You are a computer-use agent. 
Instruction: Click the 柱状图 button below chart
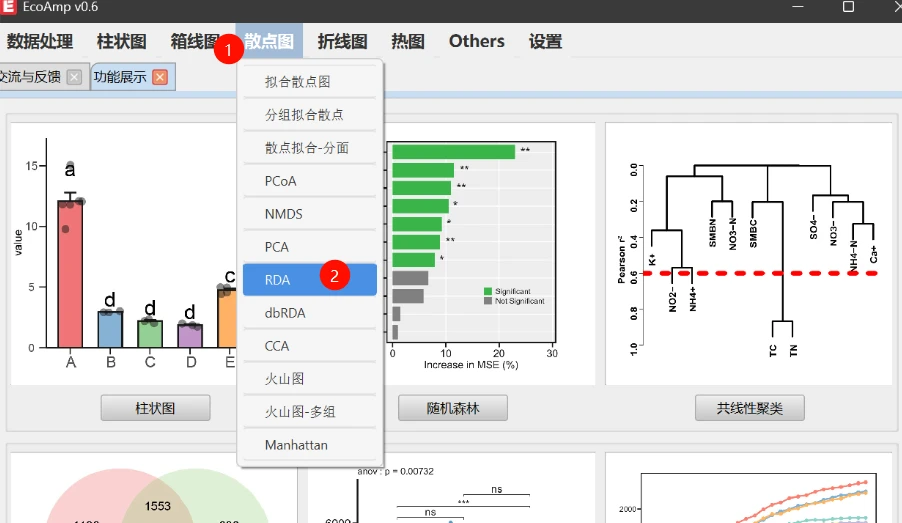155,408
